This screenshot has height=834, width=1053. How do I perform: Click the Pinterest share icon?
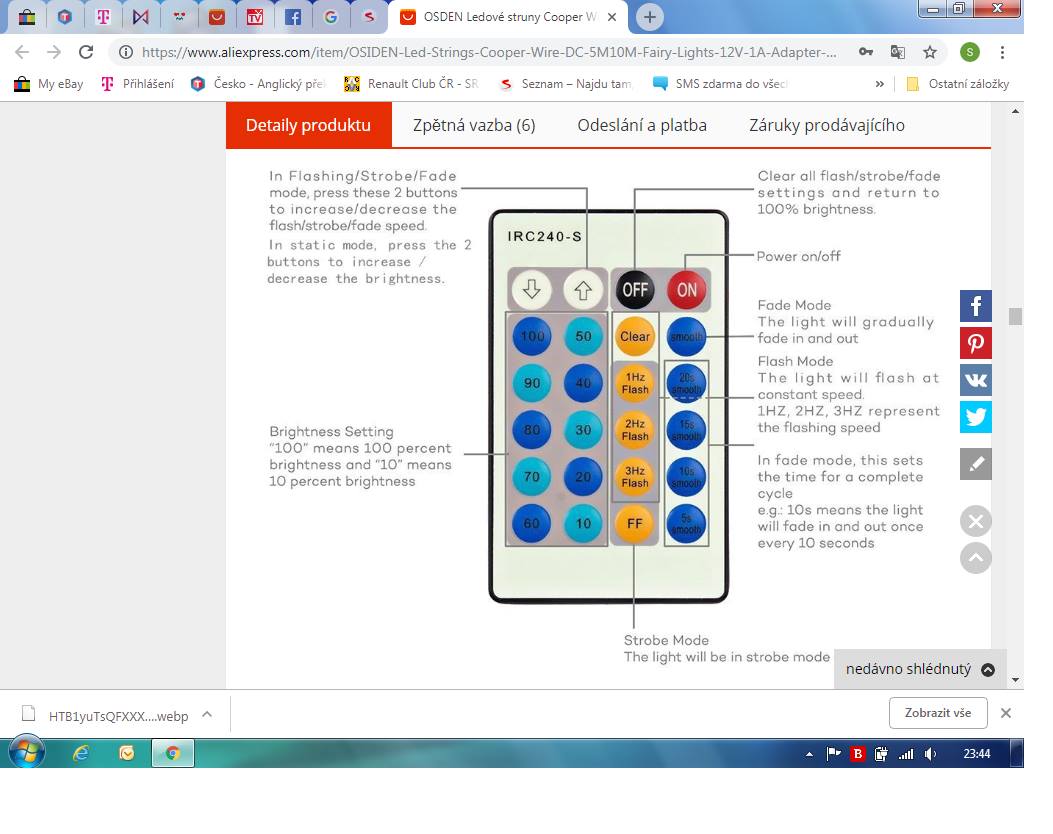point(975,343)
